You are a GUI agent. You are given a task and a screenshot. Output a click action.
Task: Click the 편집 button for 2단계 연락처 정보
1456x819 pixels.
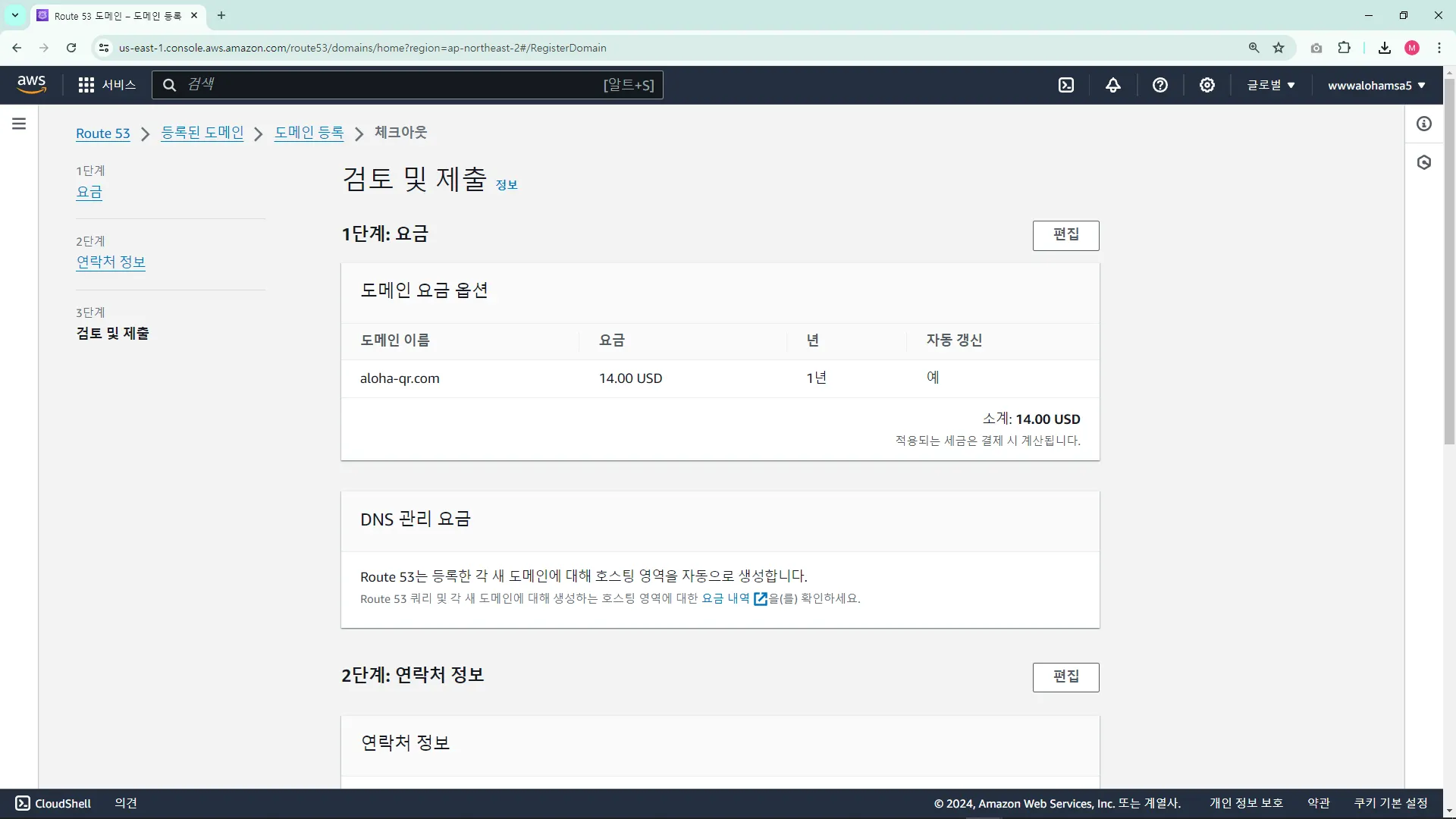[x=1065, y=676]
